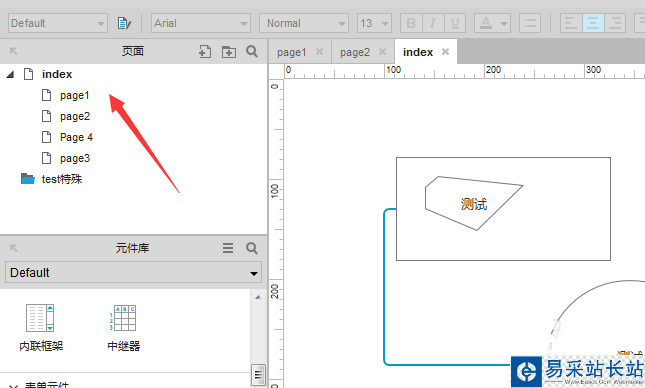Toggle Underline formatting
Screen dimensions: 645x388
(x=455, y=23)
